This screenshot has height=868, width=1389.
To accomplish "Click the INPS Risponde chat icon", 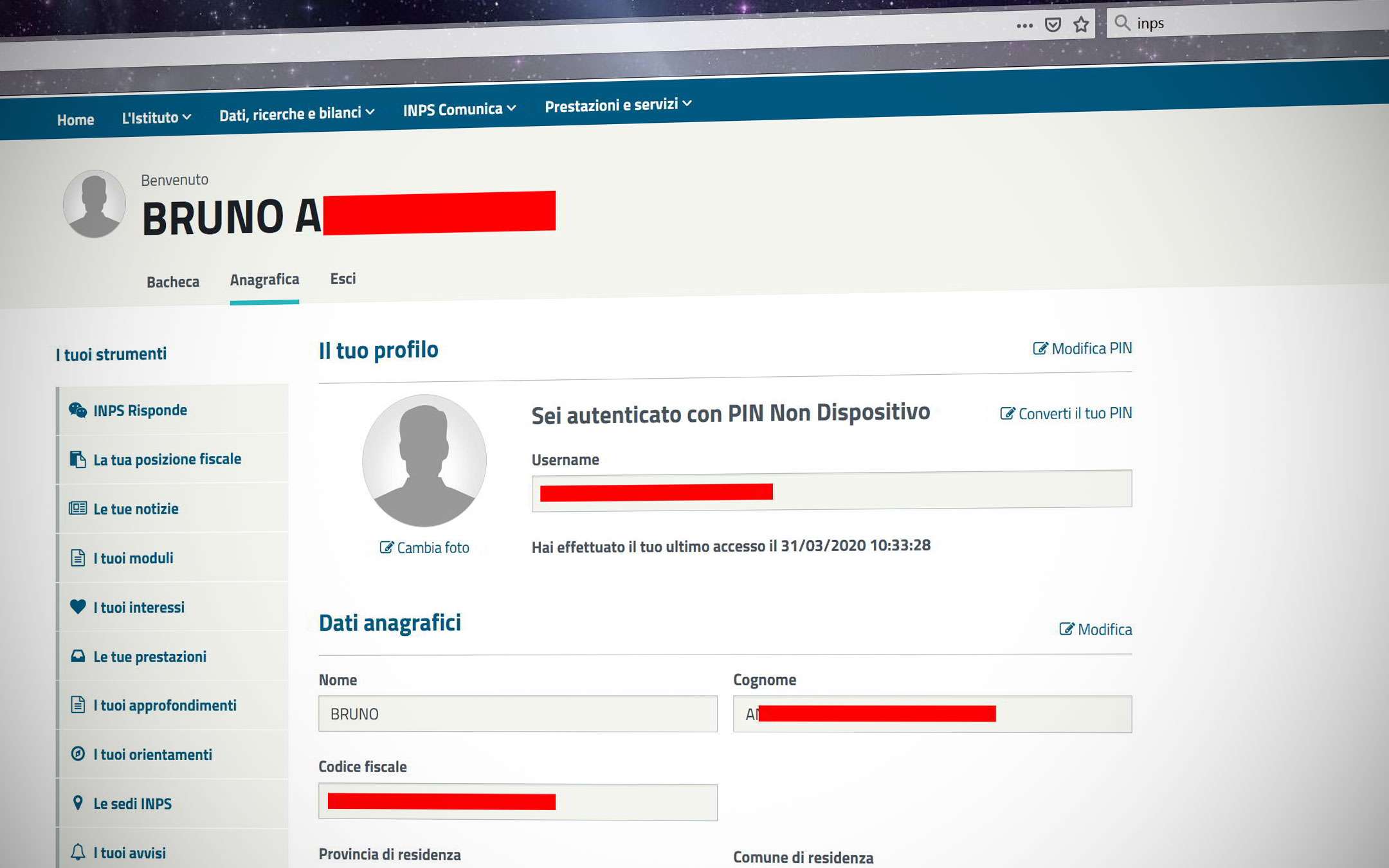I will (x=78, y=410).
